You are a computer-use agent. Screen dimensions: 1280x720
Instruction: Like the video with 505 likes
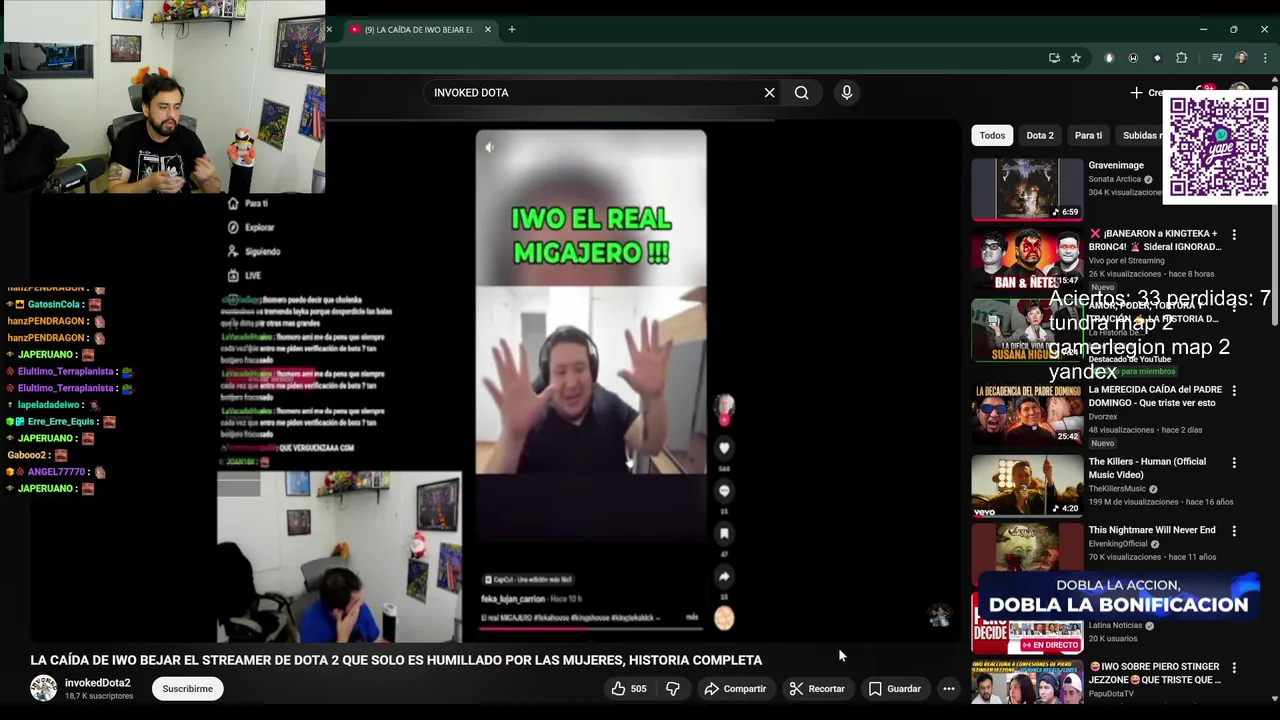coord(629,688)
